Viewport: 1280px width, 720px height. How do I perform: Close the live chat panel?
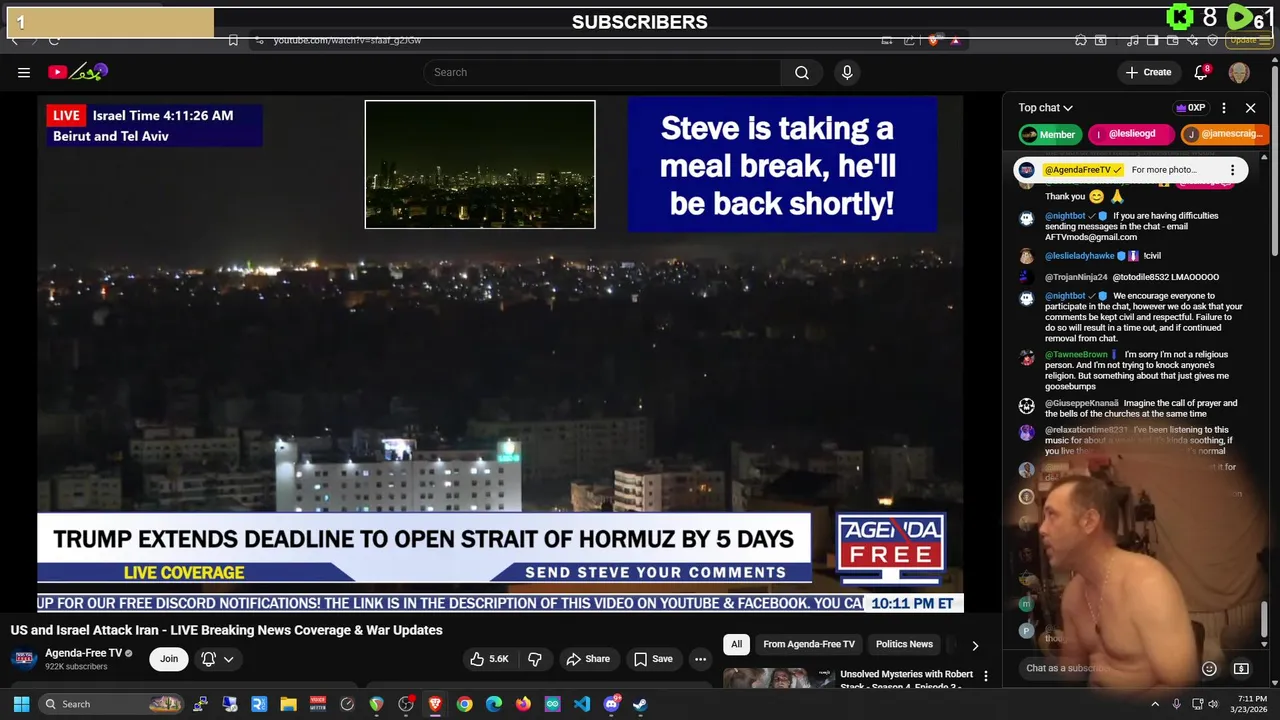pyautogui.click(x=1250, y=108)
